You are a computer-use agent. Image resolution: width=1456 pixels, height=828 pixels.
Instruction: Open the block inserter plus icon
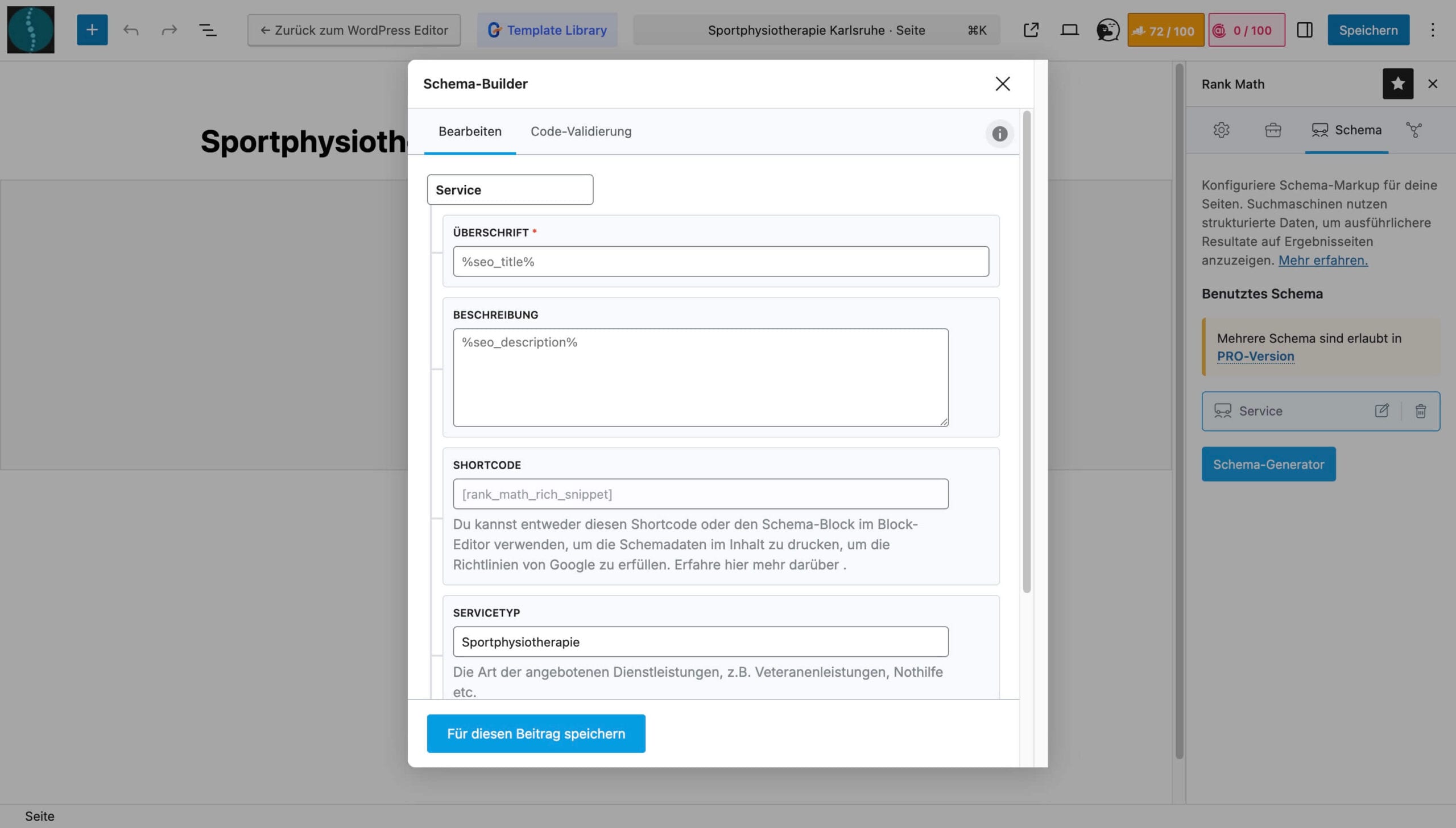[92, 30]
